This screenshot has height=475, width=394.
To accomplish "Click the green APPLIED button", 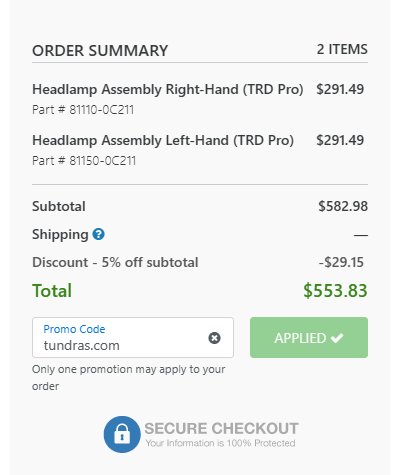I will (x=309, y=337).
